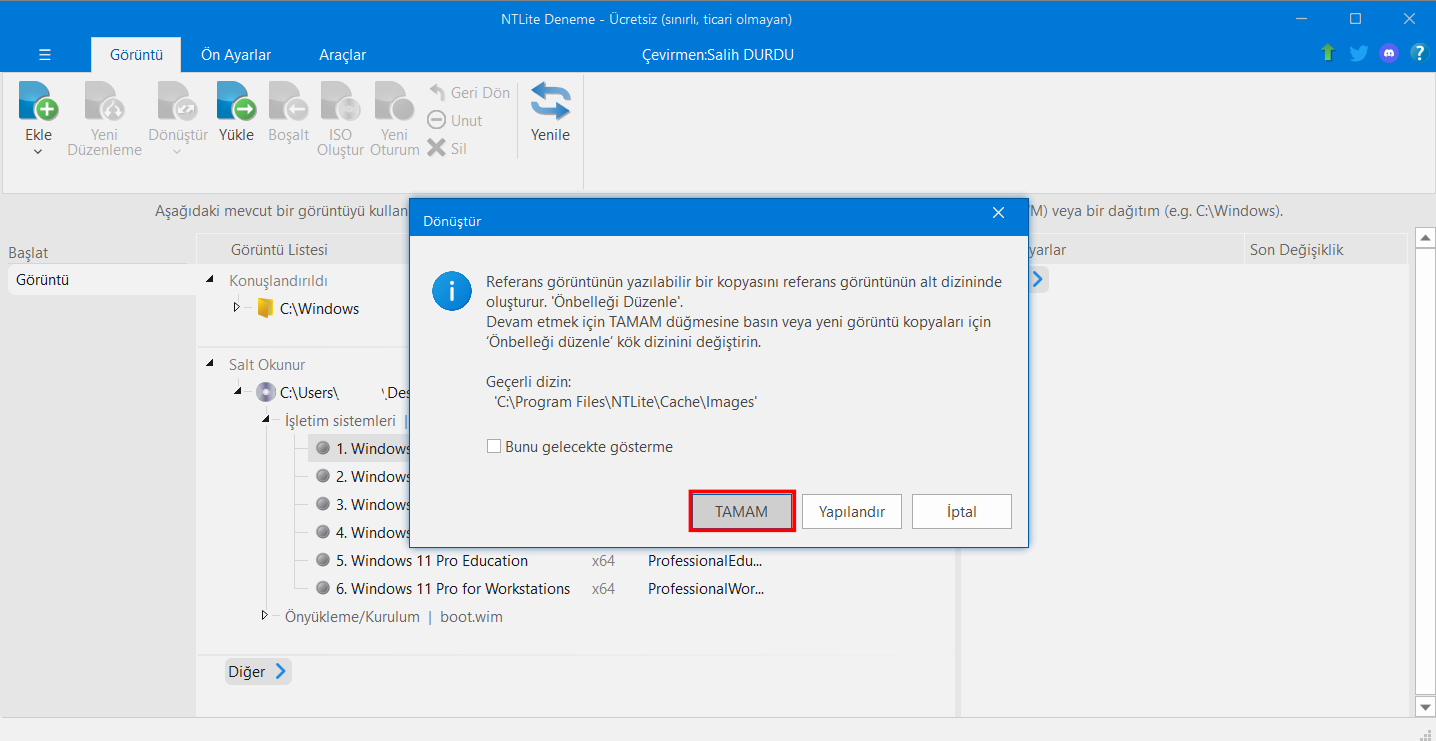Collapse the Konuşlandırıldı group
The height and width of the screenshot is (741, 1436).
coord(210,281)
